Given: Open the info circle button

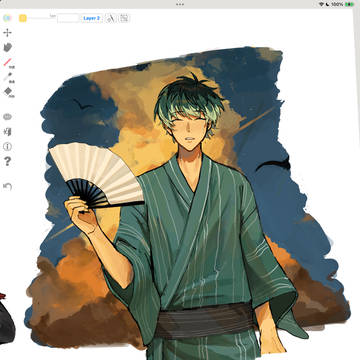Looking at the screenshot, I should coord(7,147).
